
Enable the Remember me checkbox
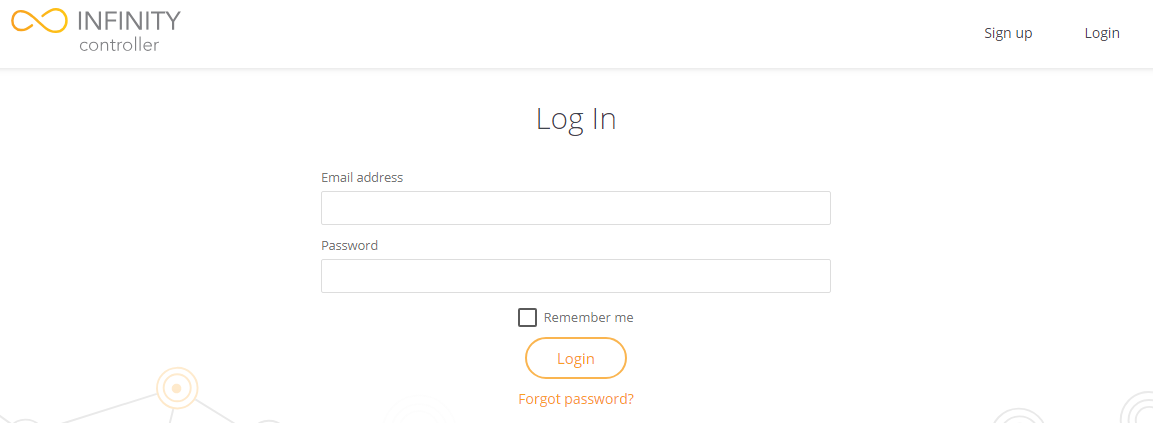click(x=527, y=317)
